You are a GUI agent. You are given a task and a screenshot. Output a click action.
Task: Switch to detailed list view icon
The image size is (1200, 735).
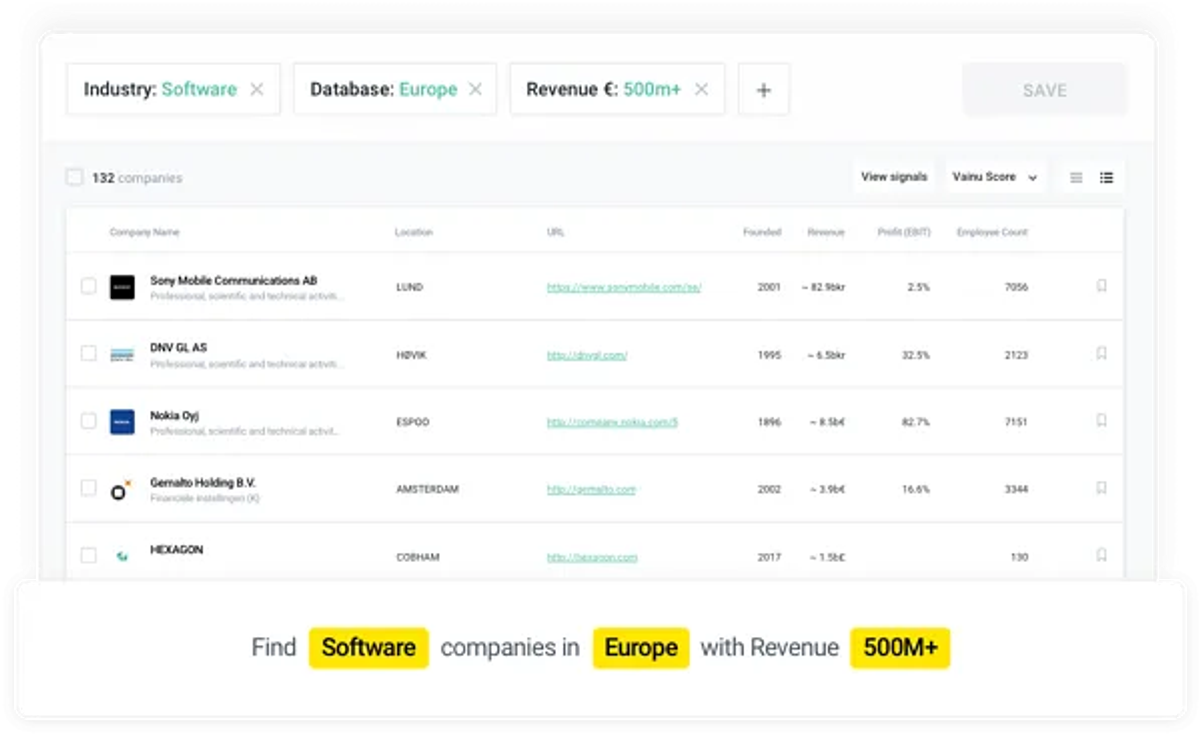[1106, 178]
